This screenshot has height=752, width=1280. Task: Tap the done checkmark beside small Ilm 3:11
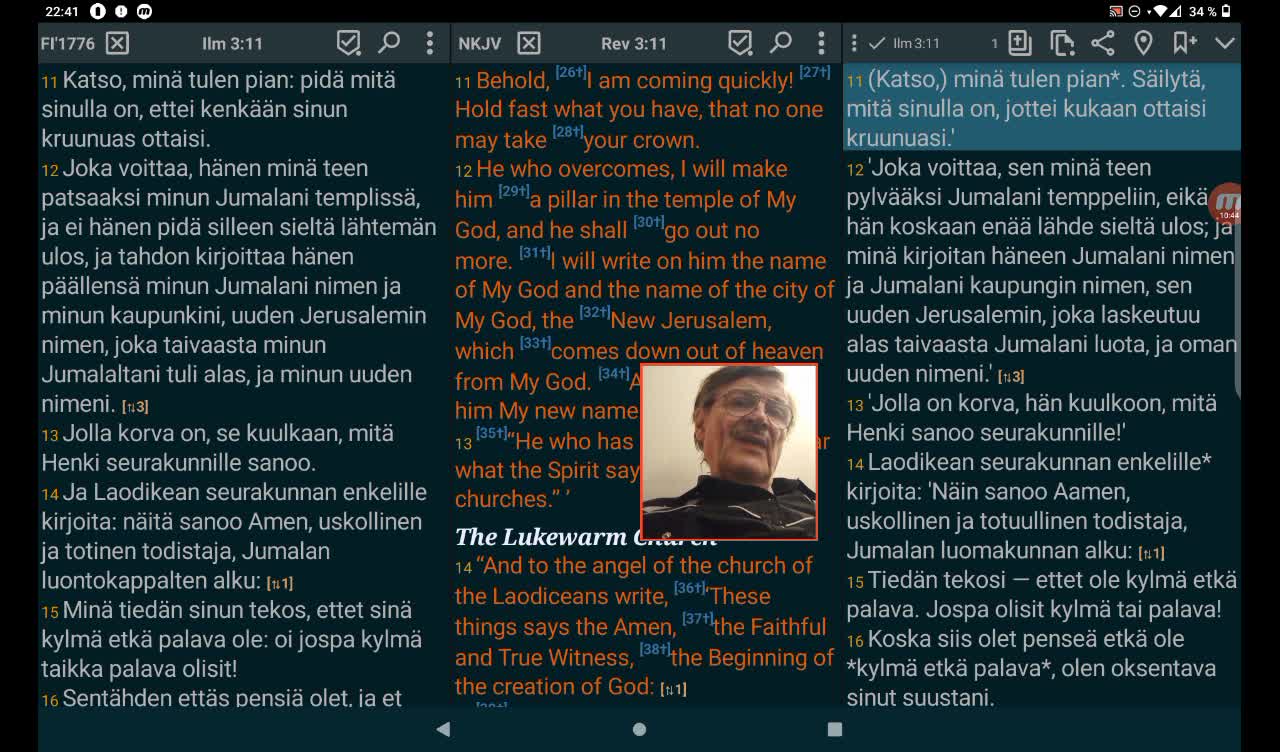pyautogui.click(x=877, y=43)
